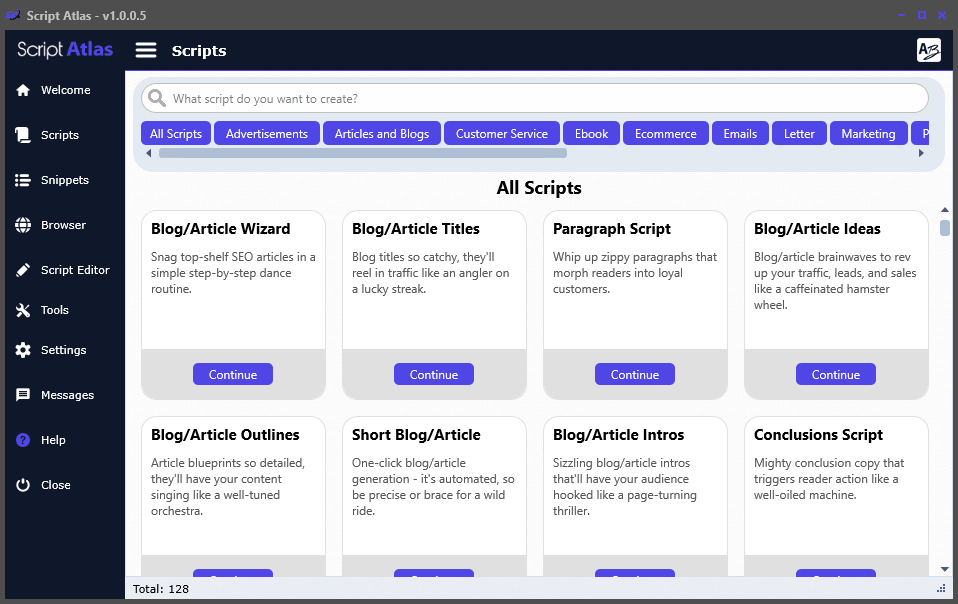Image resolution: width=958 pixels, height=604 pixels.
Task: Open the Tools wrench icon
Action: pyautogui.click(x=23, y=310)
